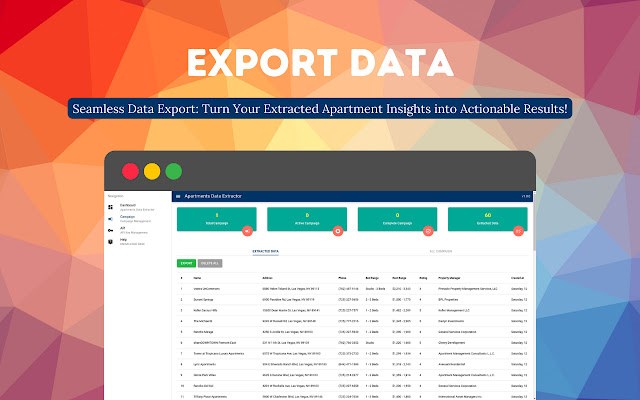The width and height of the screenshot is (640, 400).
Task: Click the round icon on Total Campaign card
Action: click(247, 231)
